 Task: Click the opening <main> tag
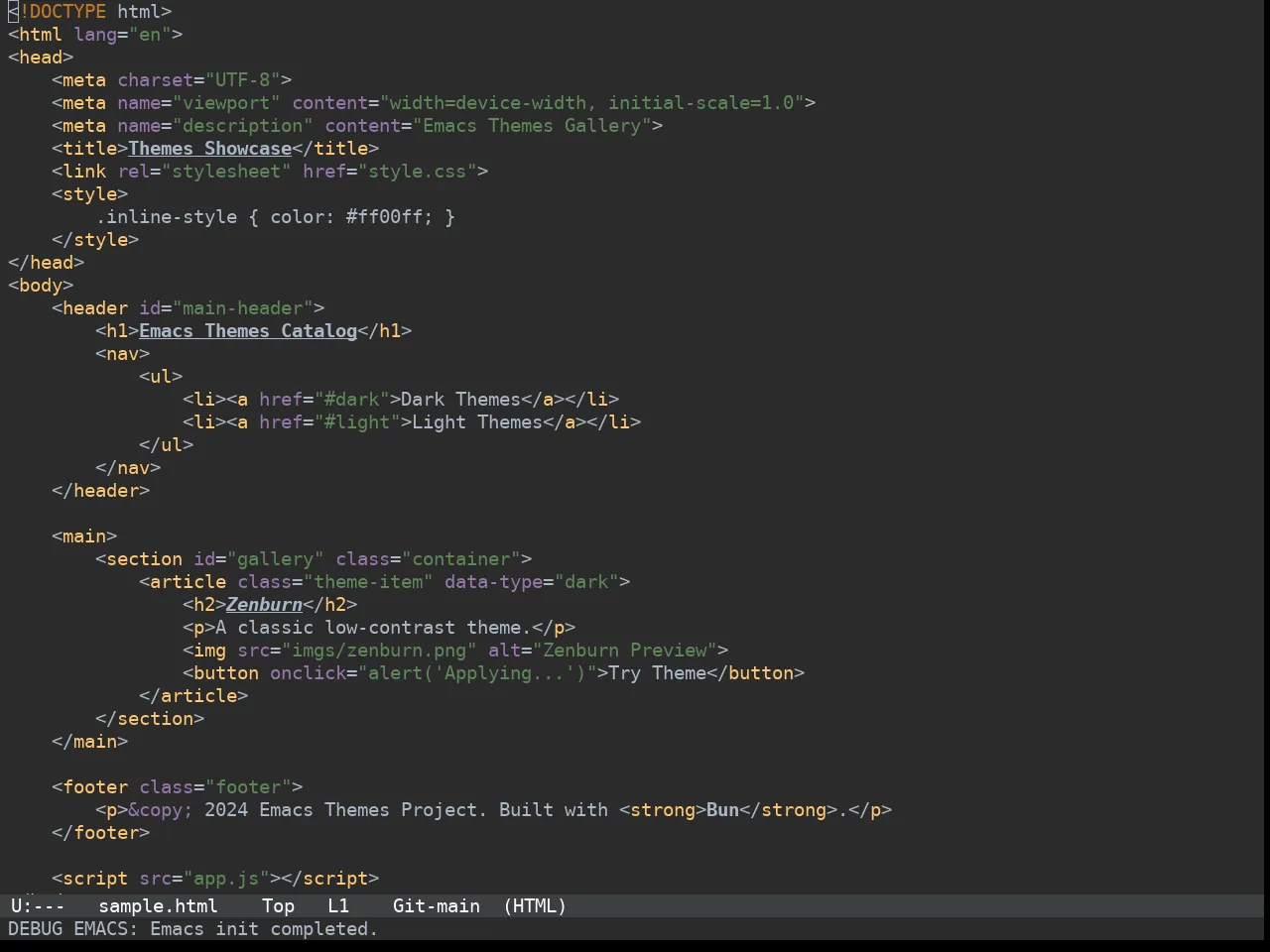(84, 536)
